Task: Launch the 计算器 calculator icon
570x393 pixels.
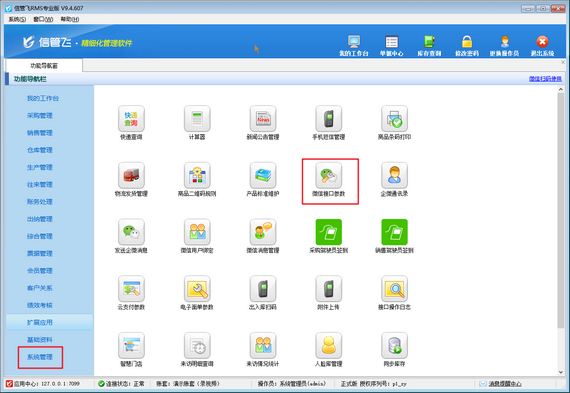Action: pos(197,119)
